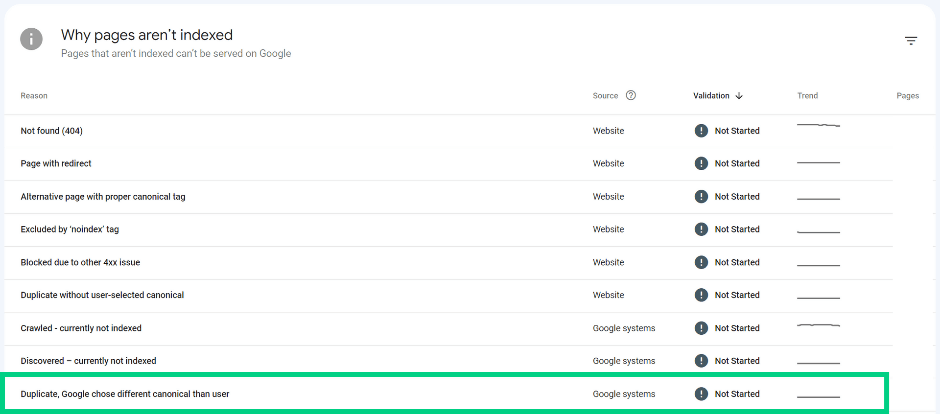Image resolution: width=940 pixels, height=419 pixels.
Task: Click Not Started alert icon for Not found (404)
Action: pos(701,131)
